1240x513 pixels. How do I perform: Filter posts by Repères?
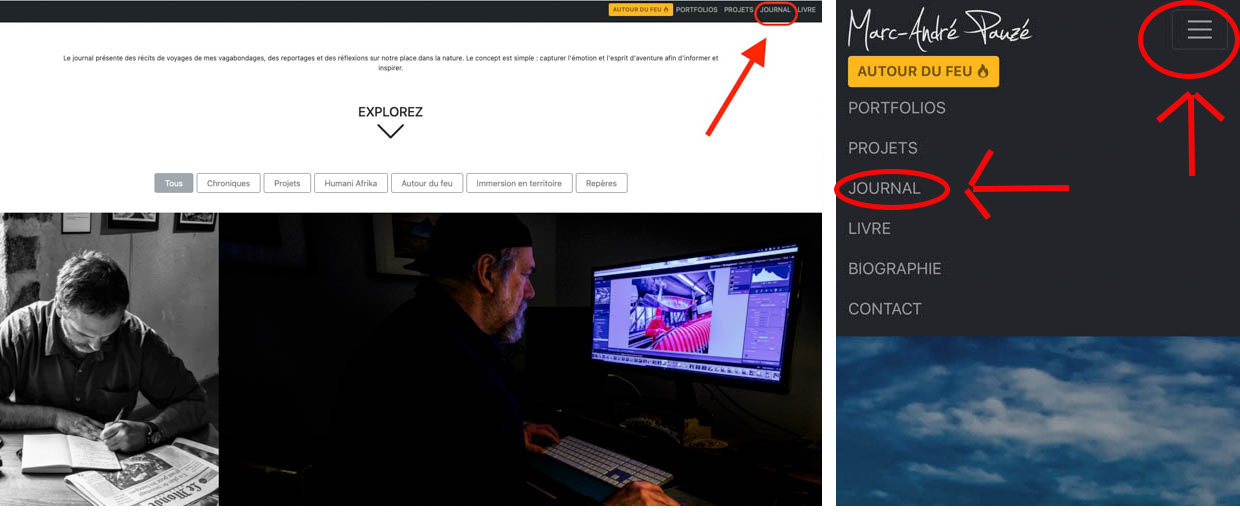pyautogui.click(x=601, y=183)
